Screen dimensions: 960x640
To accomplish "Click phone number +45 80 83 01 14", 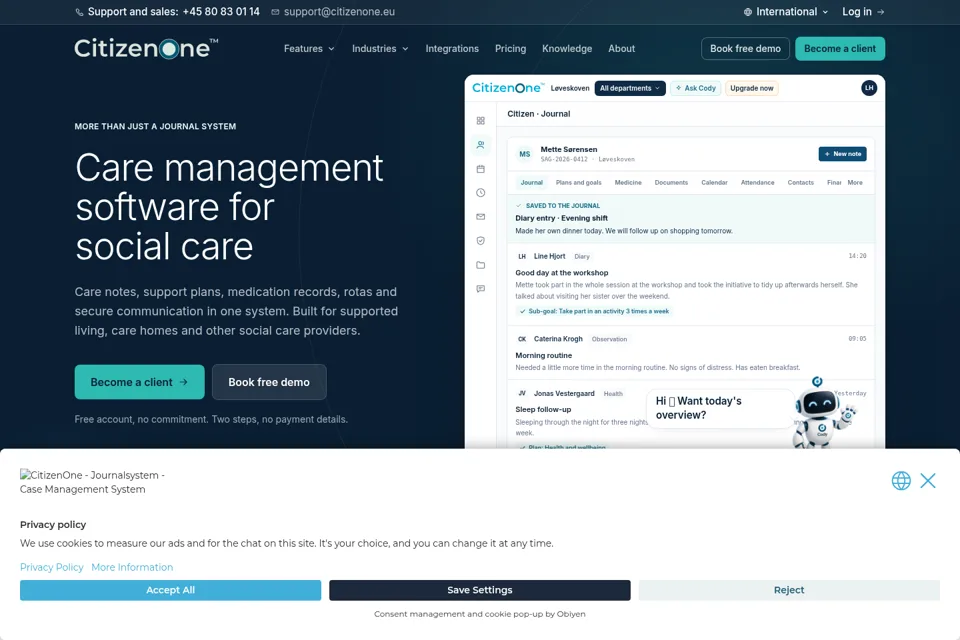I will click(221, 12).
